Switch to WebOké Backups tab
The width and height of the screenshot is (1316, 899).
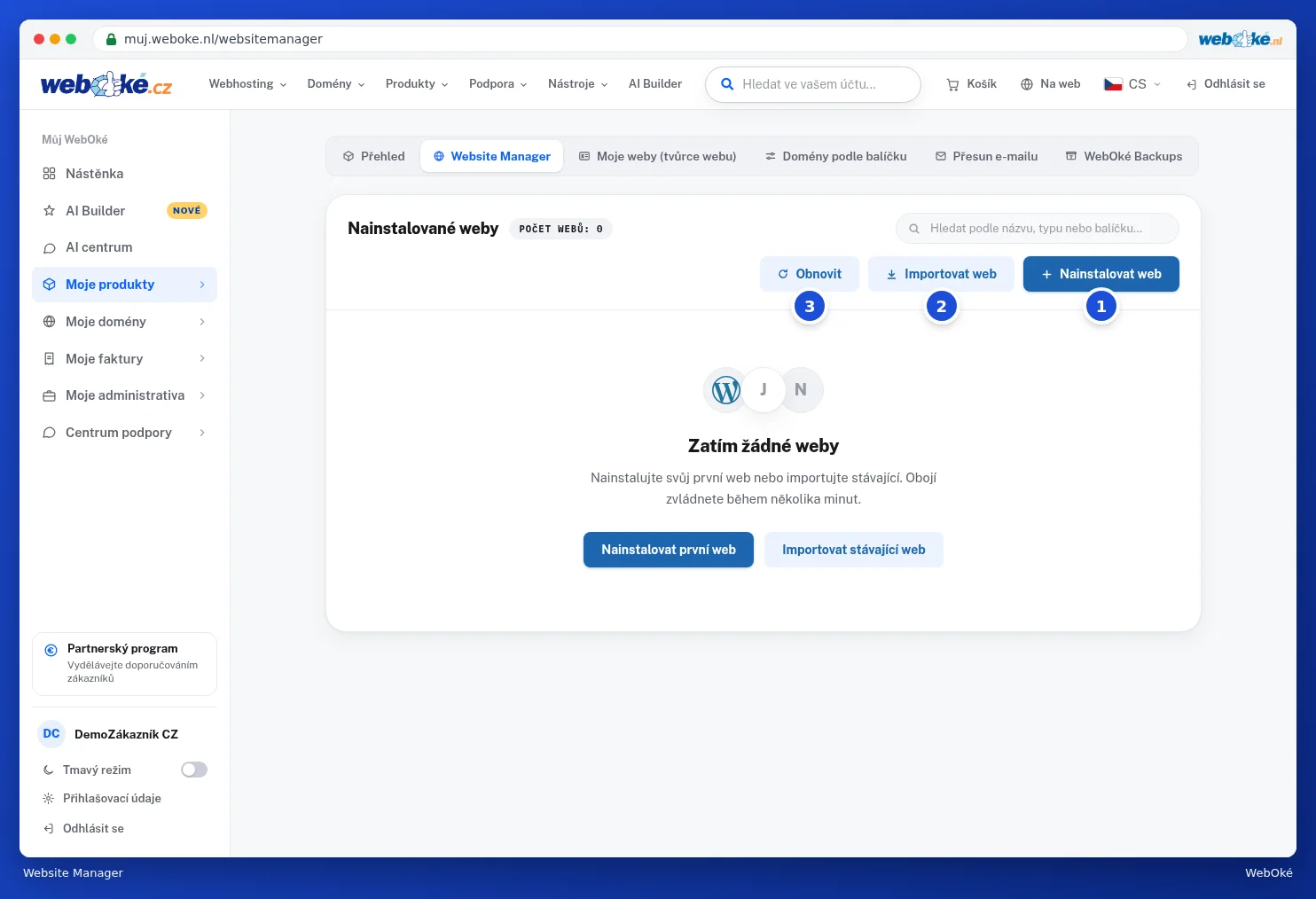(1124, 156)
